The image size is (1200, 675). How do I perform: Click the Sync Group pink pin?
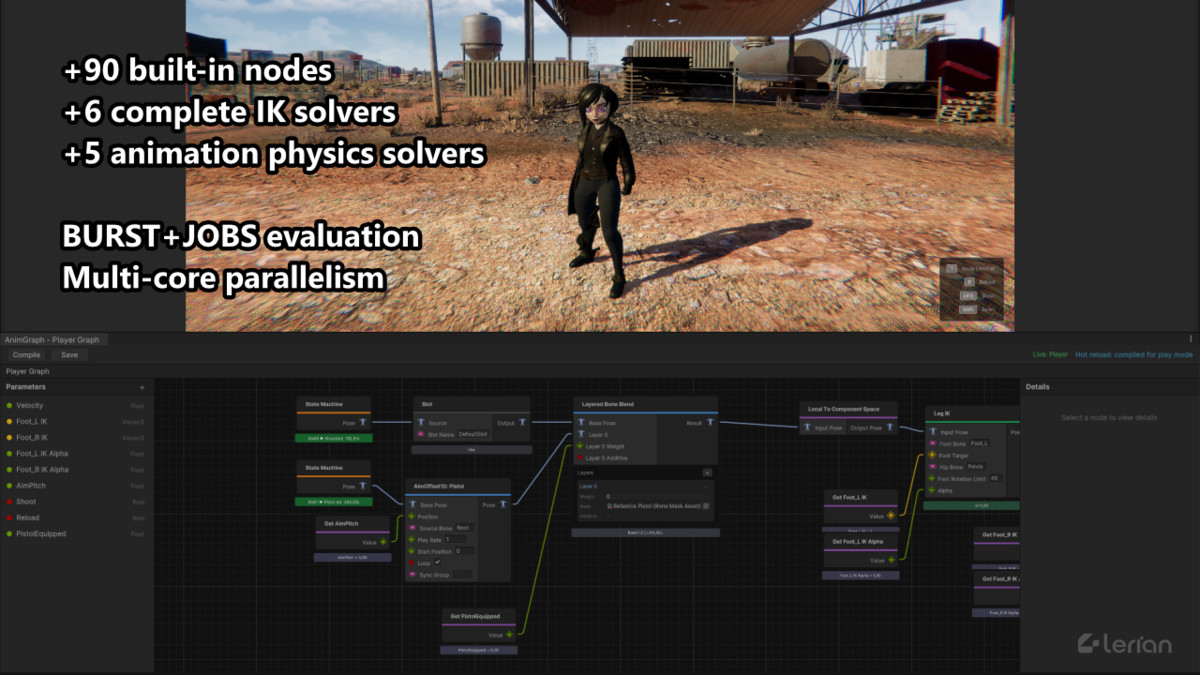(x=412, y=575)
